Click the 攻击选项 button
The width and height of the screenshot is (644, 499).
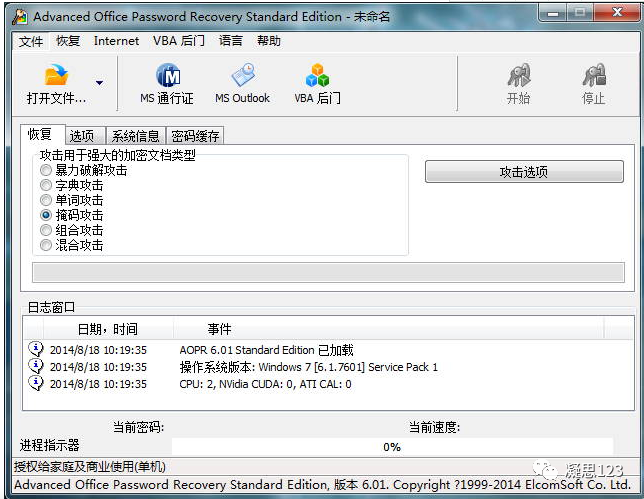click(x=524, y=172)
